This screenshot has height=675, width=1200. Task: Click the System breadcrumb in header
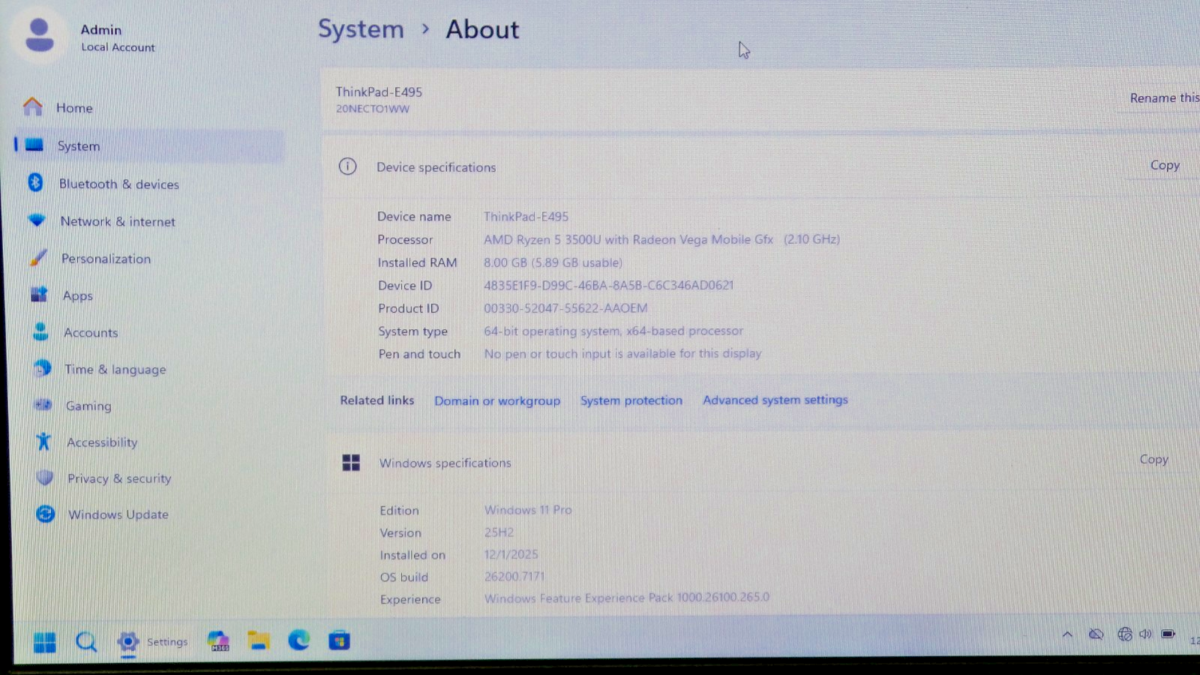pos(360,30)
